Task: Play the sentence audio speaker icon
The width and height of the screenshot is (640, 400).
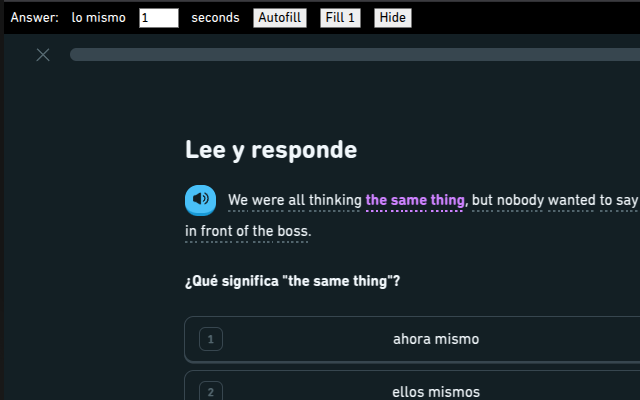Action: [201, 200]
